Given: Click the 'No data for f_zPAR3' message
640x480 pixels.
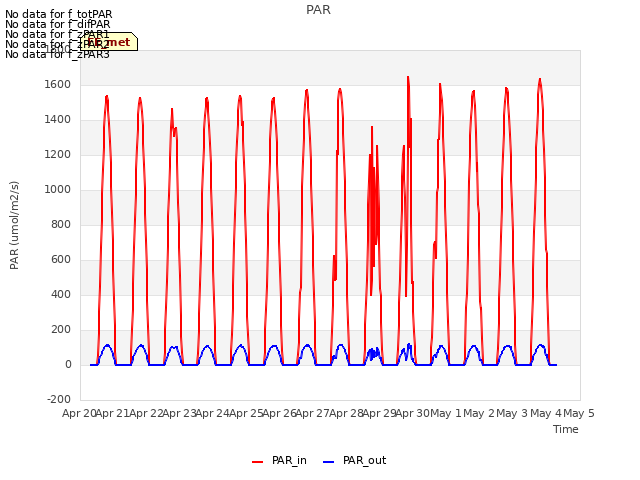Looking at the screenshot, I should pos(57,54).
